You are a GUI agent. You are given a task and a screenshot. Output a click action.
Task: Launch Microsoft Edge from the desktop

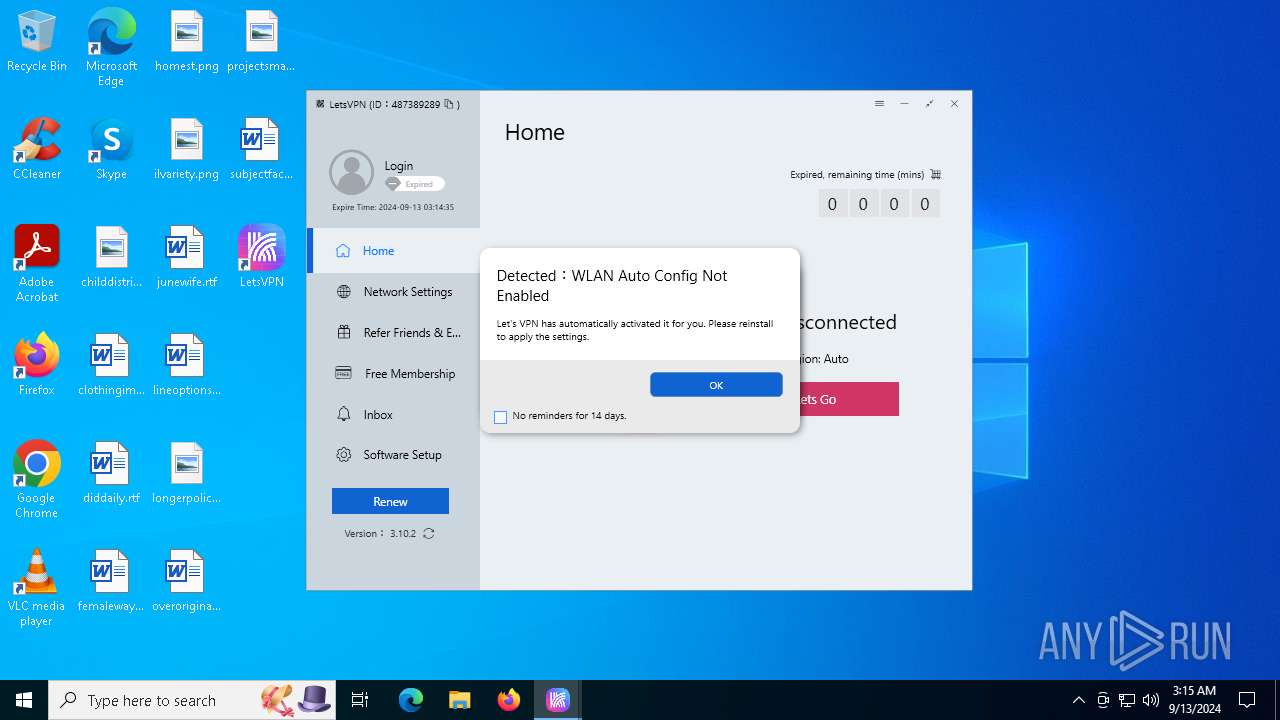[x=111, y=48]
